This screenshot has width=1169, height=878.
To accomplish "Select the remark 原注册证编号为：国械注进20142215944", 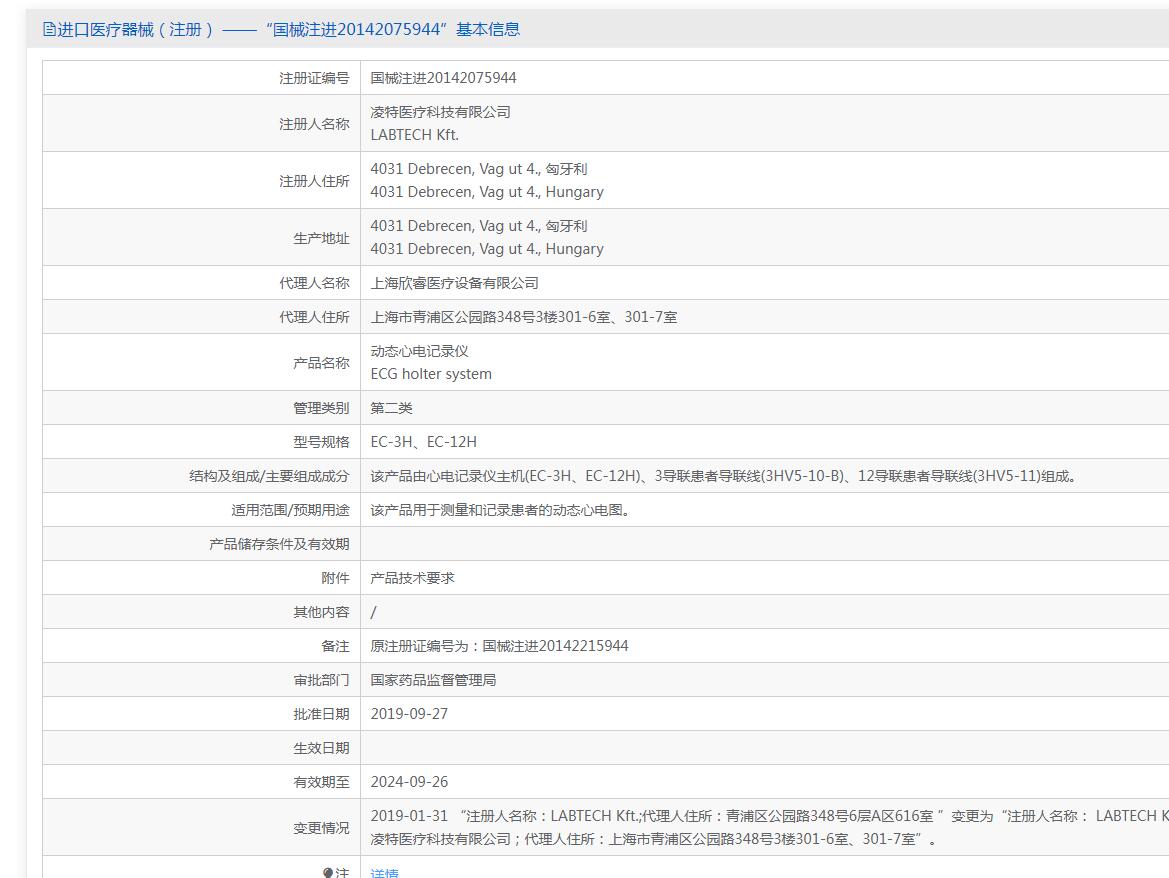I will tap(500, 646).
